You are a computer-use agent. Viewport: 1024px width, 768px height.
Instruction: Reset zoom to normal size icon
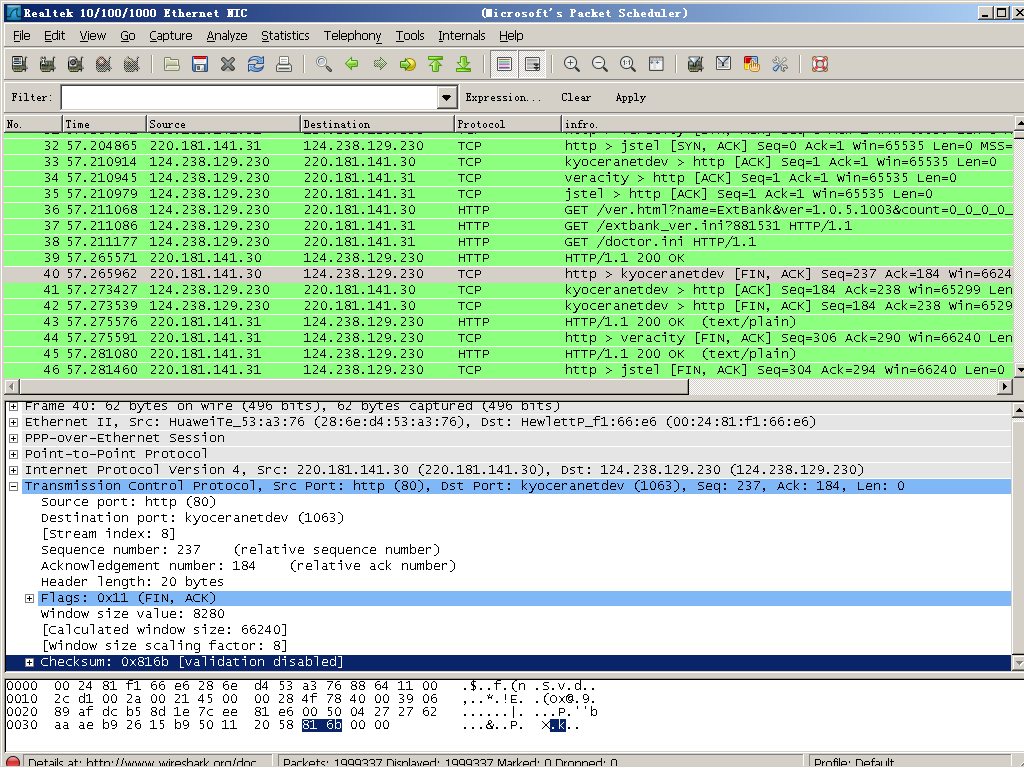(x=628, y=64)
